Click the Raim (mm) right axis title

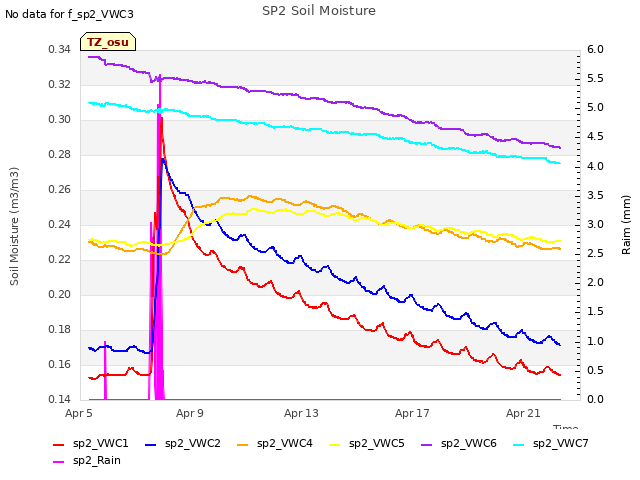[x=626, y=225]
